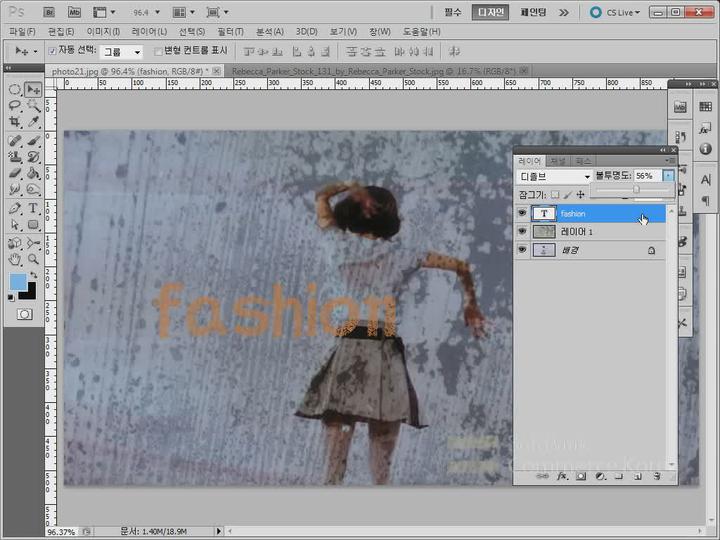Select the Crop tool
The image size is (720, 540).
[15, 122]
